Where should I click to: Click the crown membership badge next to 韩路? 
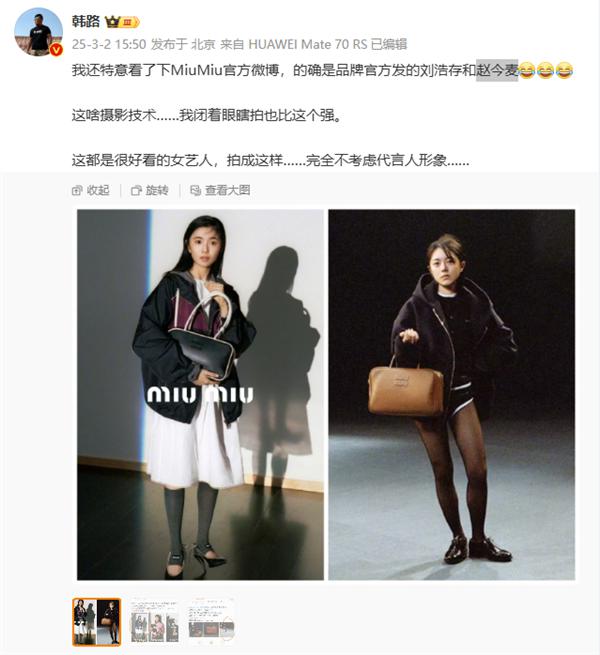point(122,22)
